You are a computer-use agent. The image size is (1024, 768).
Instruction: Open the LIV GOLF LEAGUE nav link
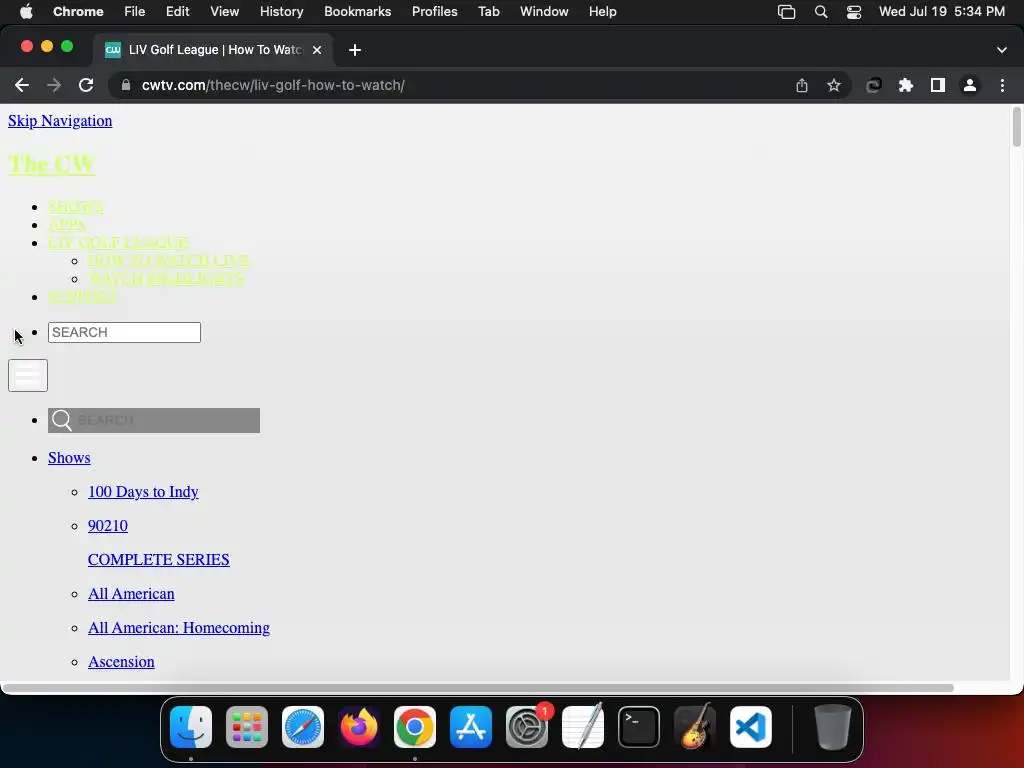(x=118, y=243)
